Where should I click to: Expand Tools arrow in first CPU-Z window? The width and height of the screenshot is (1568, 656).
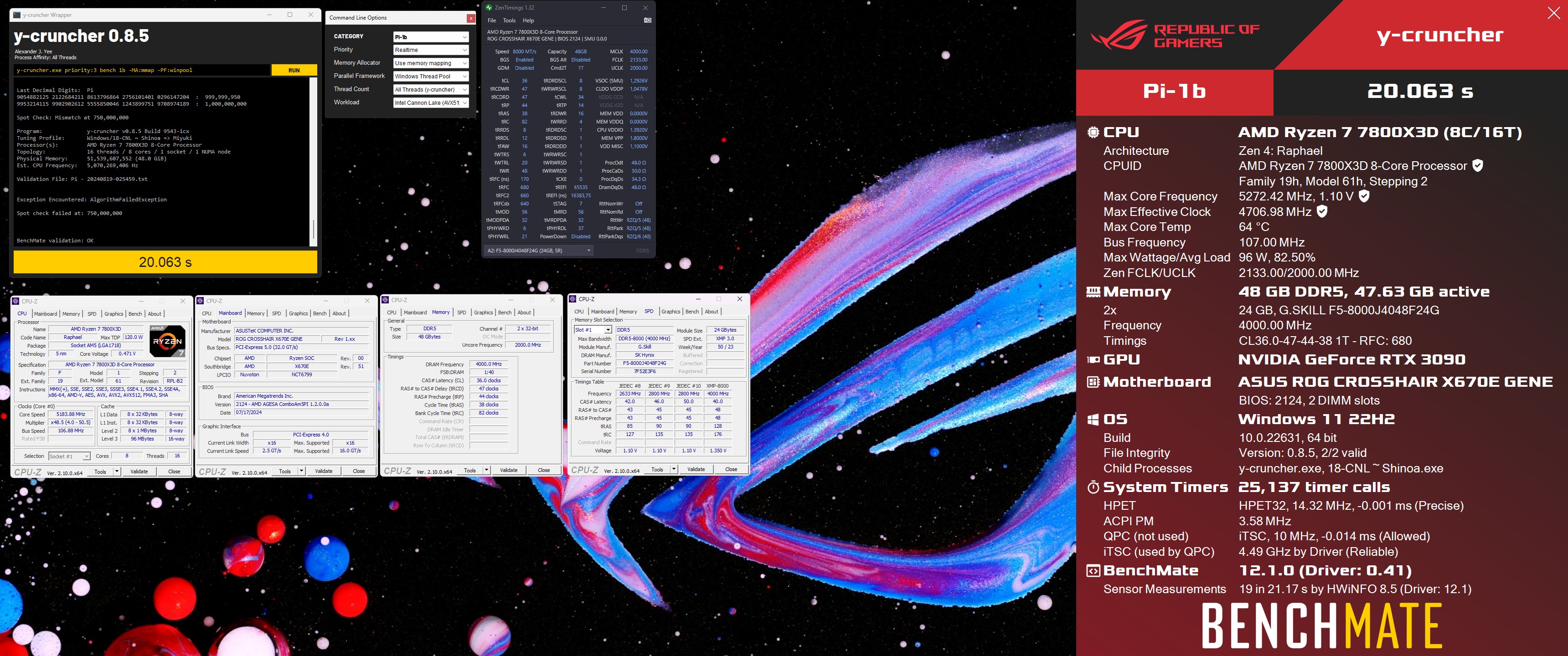pos(116,471)
